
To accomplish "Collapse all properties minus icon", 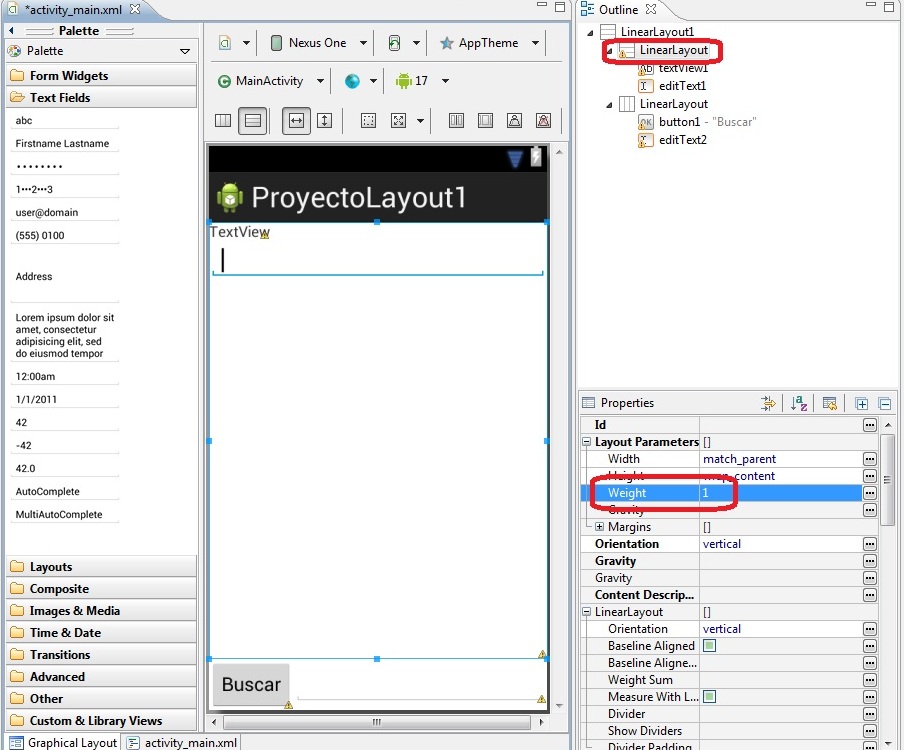I will (885, 404).
